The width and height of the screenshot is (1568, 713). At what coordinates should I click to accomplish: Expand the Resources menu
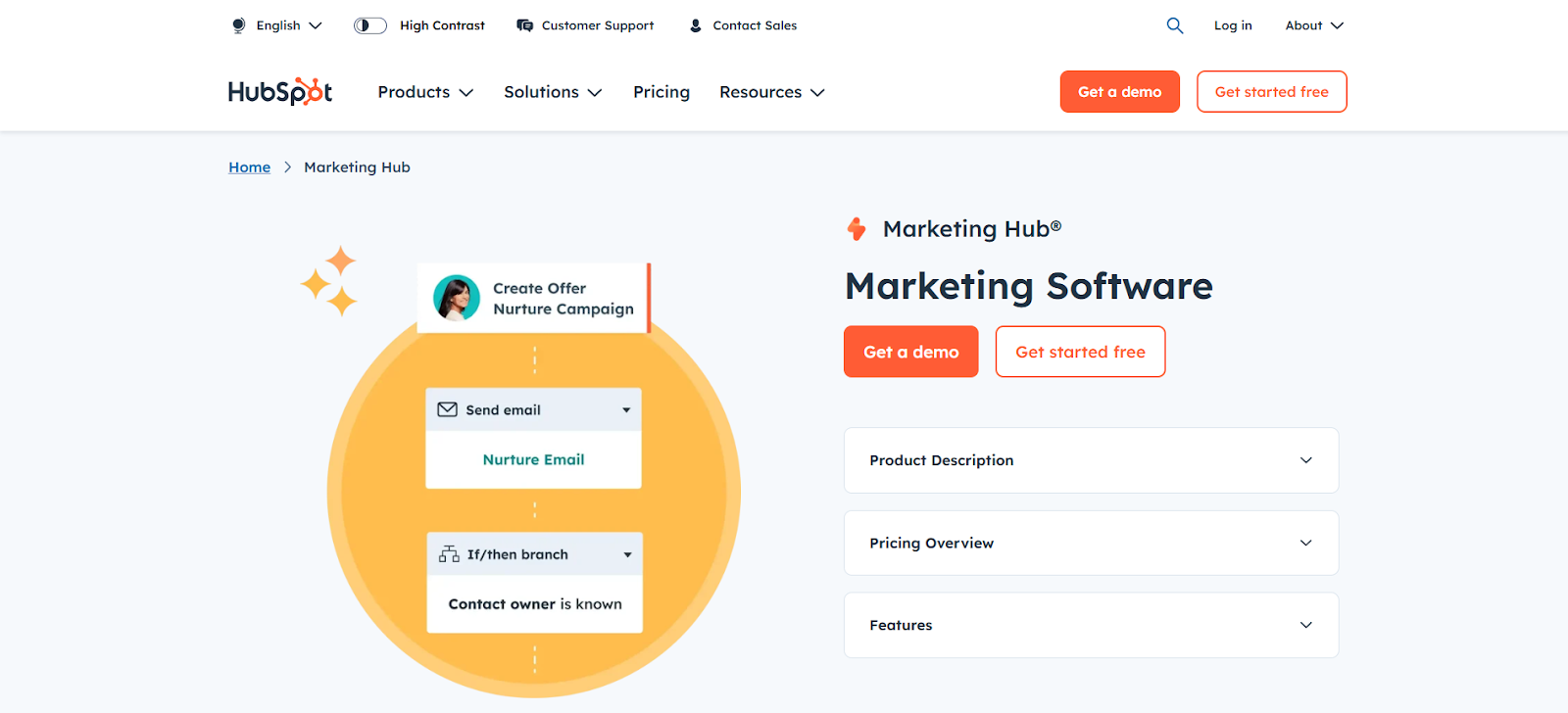click(772, 92)
